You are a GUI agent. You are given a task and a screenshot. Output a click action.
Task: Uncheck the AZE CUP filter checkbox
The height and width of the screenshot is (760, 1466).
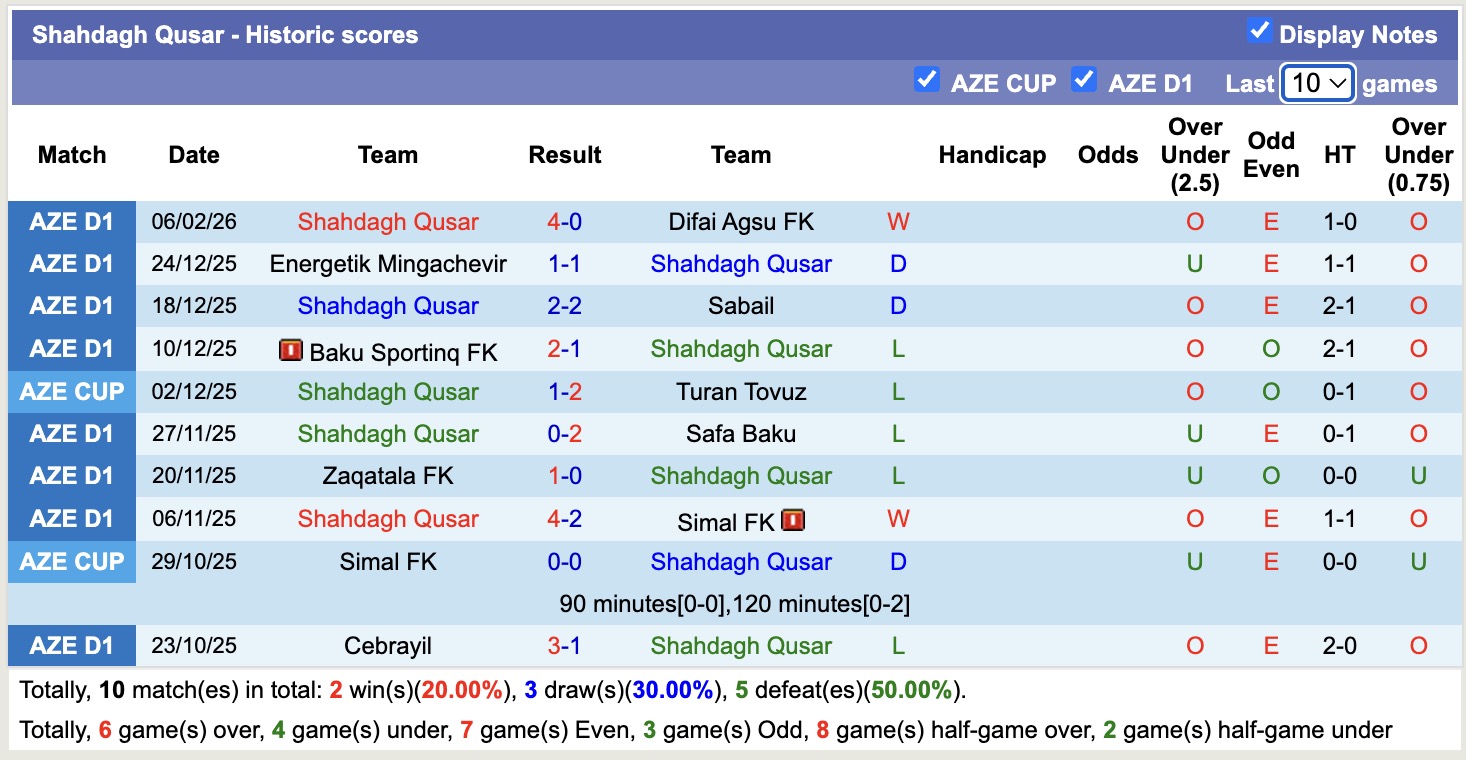(x=927, y=80)
